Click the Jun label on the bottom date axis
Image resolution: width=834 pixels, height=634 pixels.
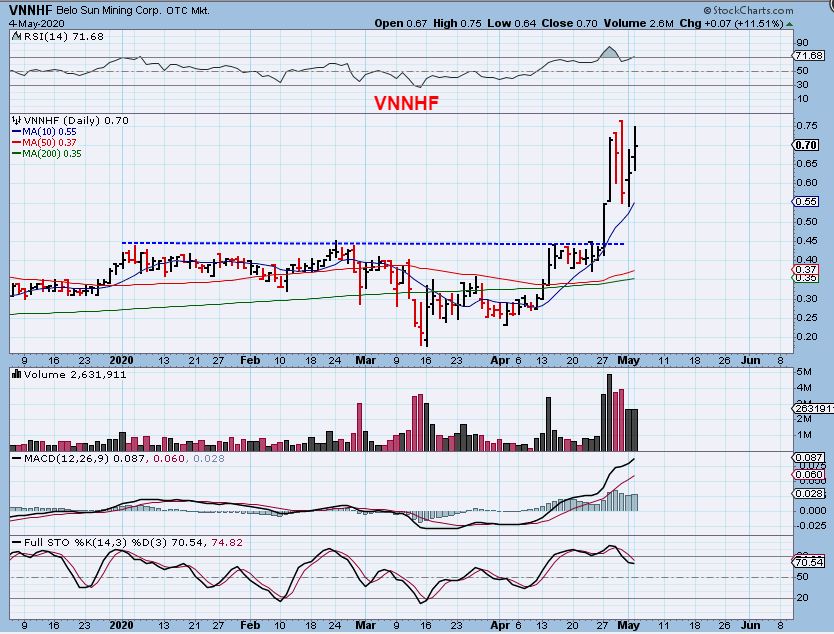tap(750, 625)
